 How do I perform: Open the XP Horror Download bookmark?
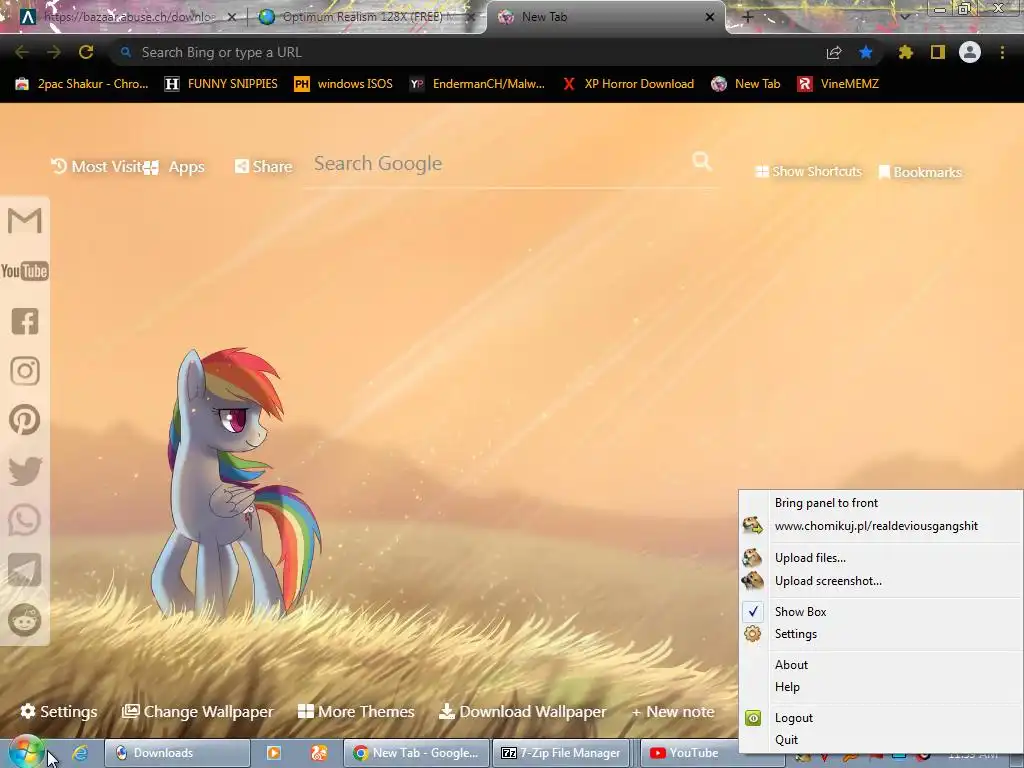click(628, 84)
